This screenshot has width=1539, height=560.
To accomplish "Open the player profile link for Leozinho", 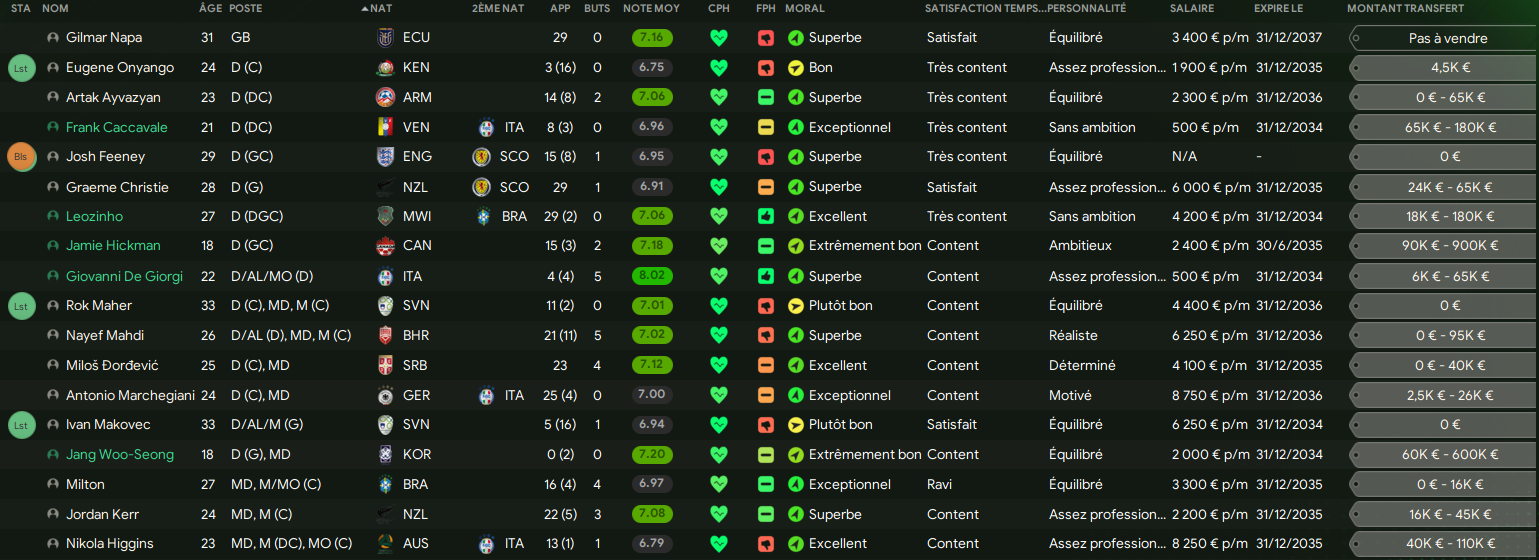I will pyautogui.click(x=94, y=217).
